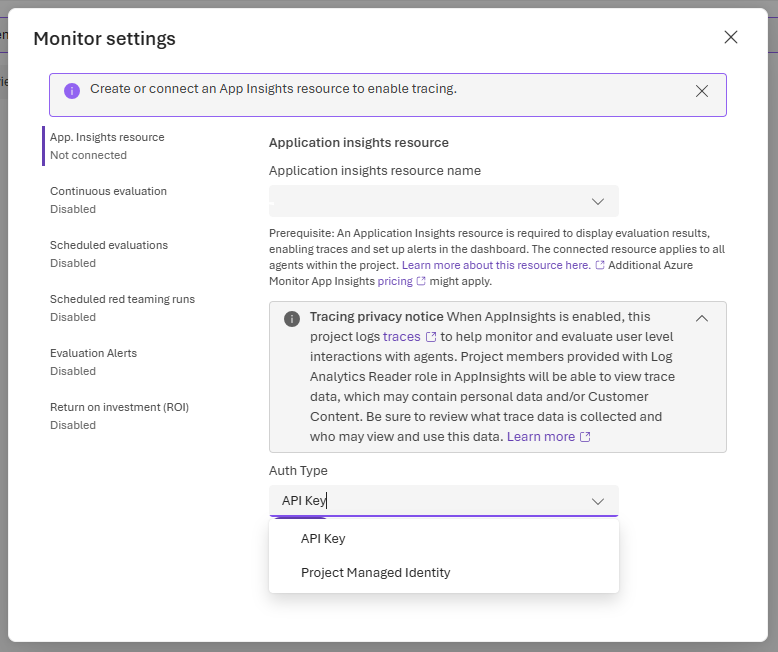This screenshot has height=652, width=778.
Task: Click into the Auth Type combo box
Action: coord(444,501)
